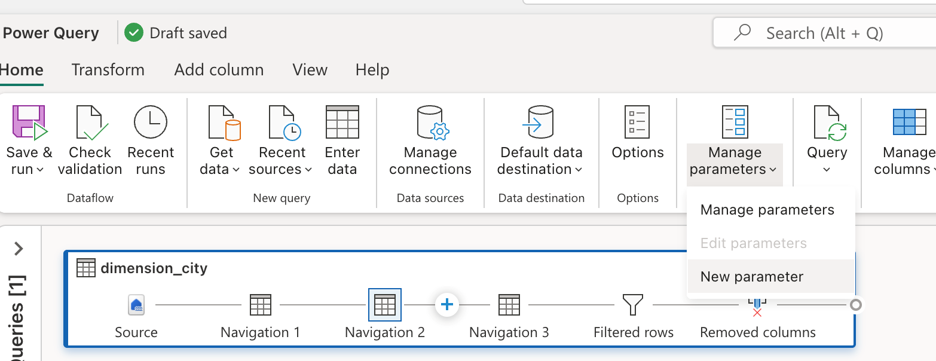Open Recent runs clock icon
936x361 pixels.
(150, 122)
